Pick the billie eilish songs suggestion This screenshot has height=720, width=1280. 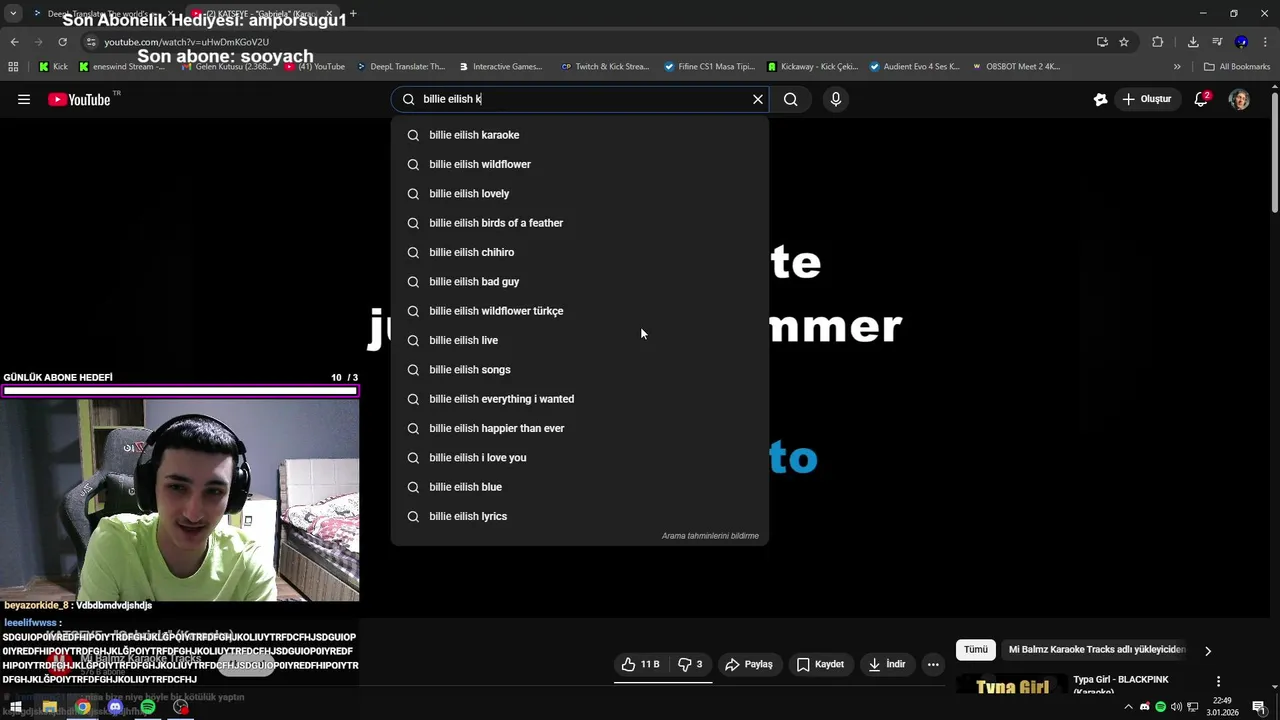click(580, 370)
